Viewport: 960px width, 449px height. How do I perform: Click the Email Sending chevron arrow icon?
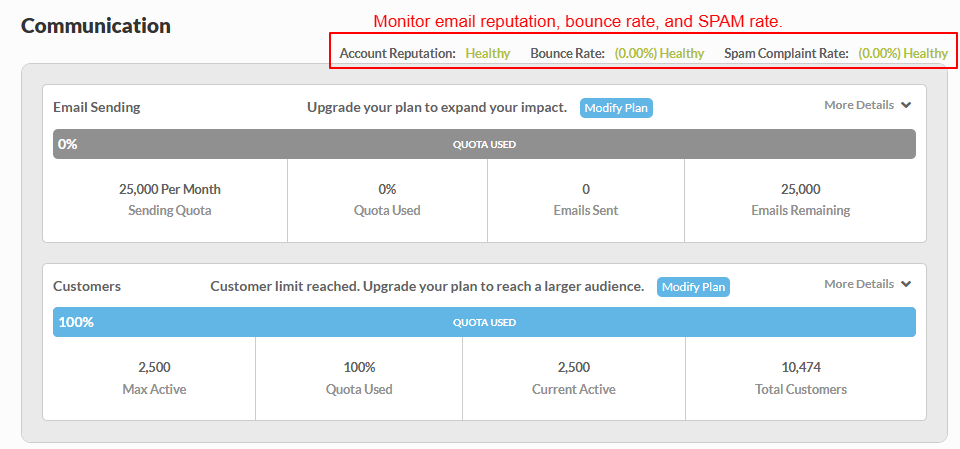coord(906,105)
